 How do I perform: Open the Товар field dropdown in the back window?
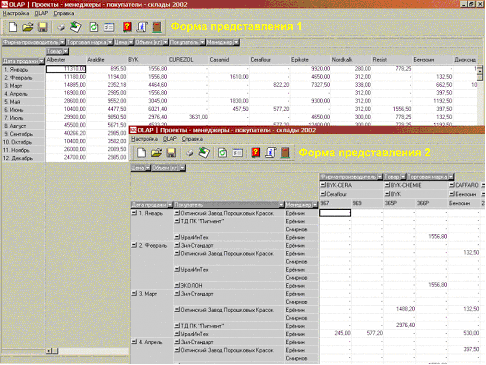(65, 51)
